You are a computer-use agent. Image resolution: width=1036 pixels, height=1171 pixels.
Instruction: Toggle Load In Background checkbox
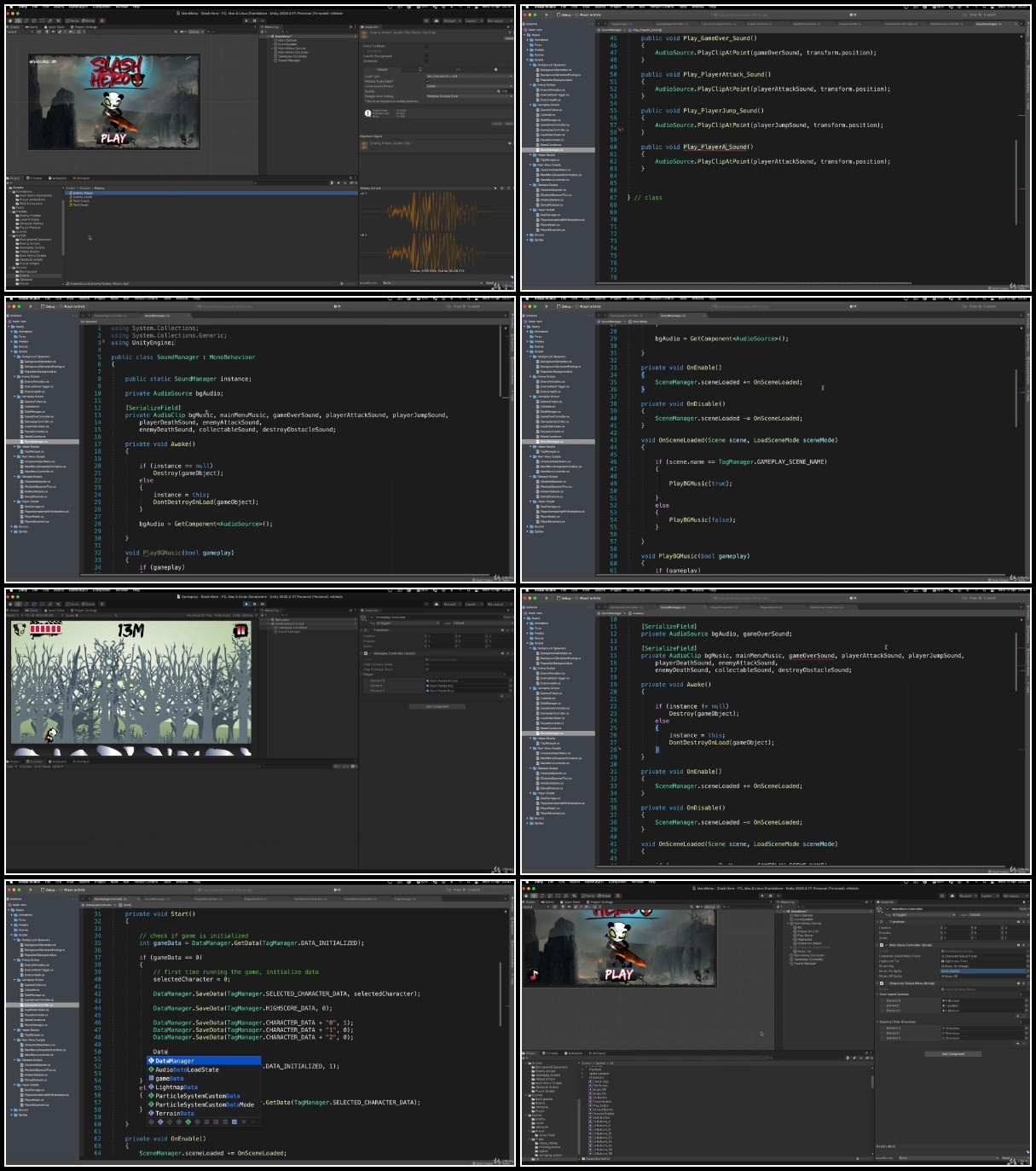click(x=426, y=56)
